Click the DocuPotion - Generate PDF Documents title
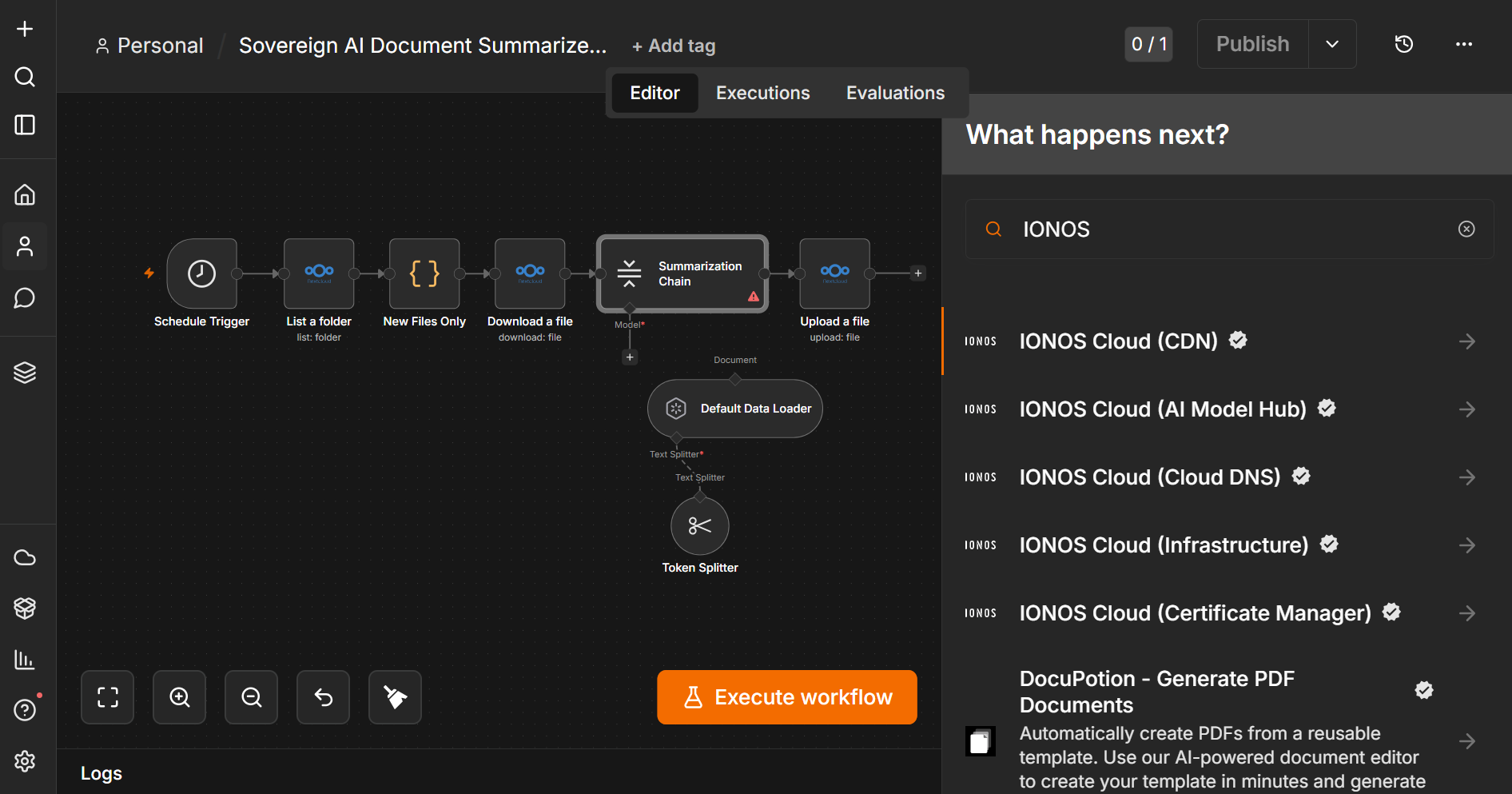1512x794 pixels. pyautogui.click(x=1157, y=692)
